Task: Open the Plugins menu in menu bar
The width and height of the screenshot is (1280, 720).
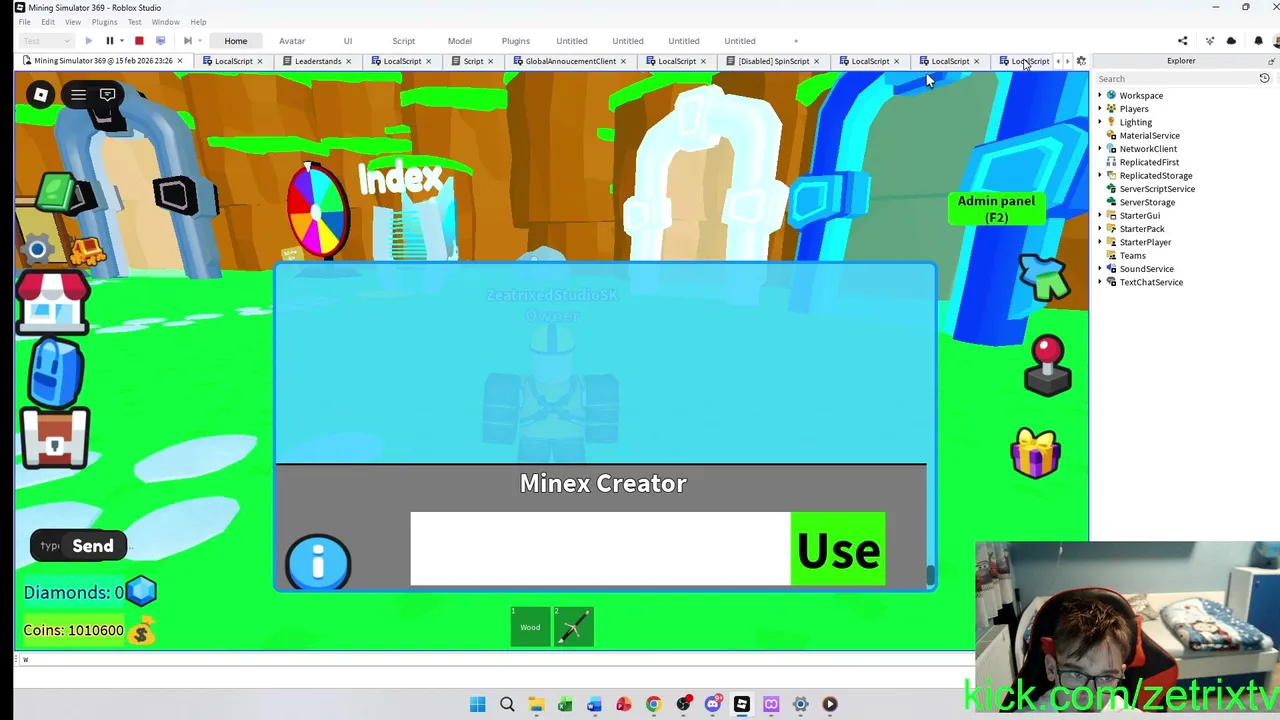Action: [x=104, y=22]
